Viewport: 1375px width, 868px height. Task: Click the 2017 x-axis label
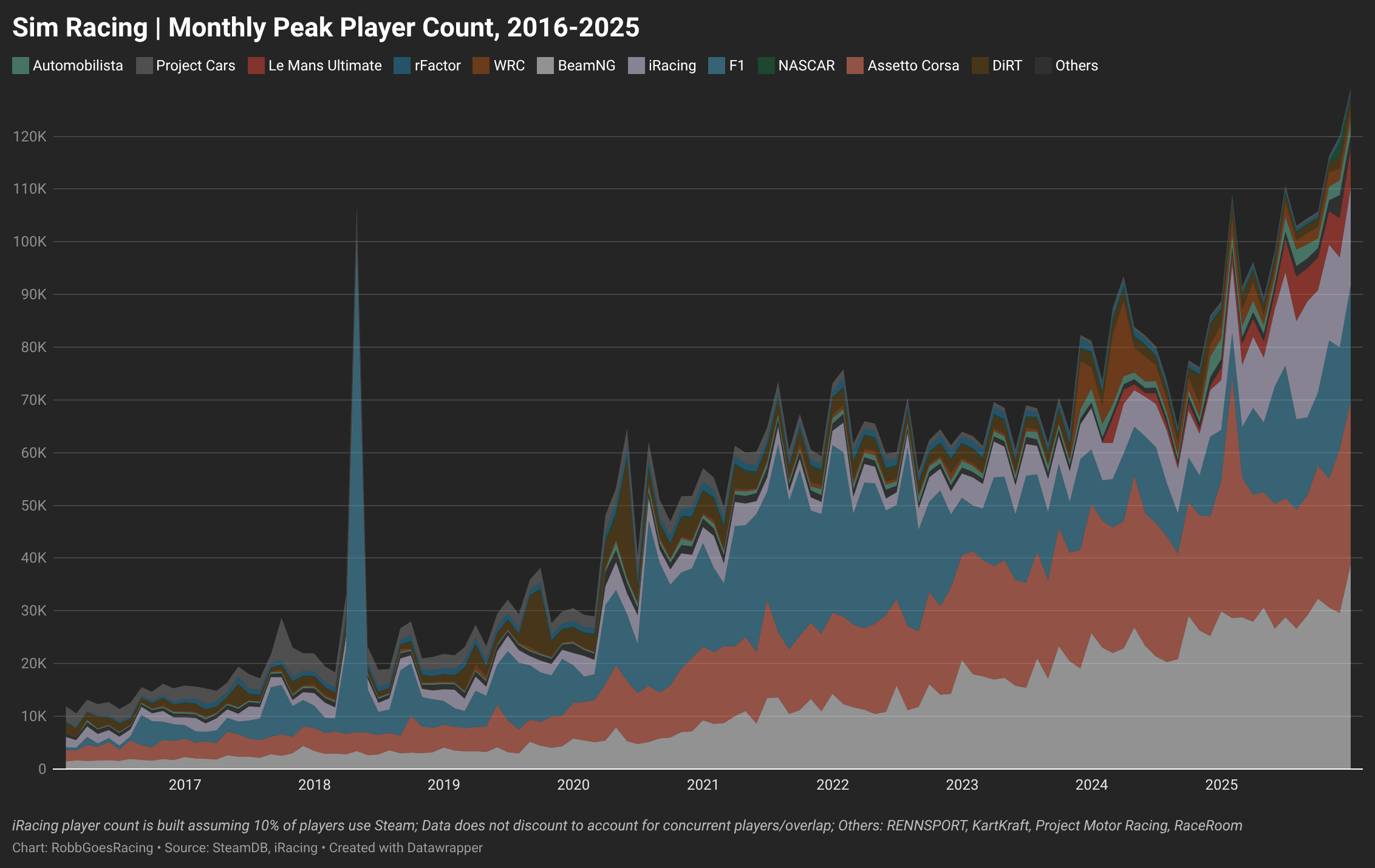coord(185,785)
